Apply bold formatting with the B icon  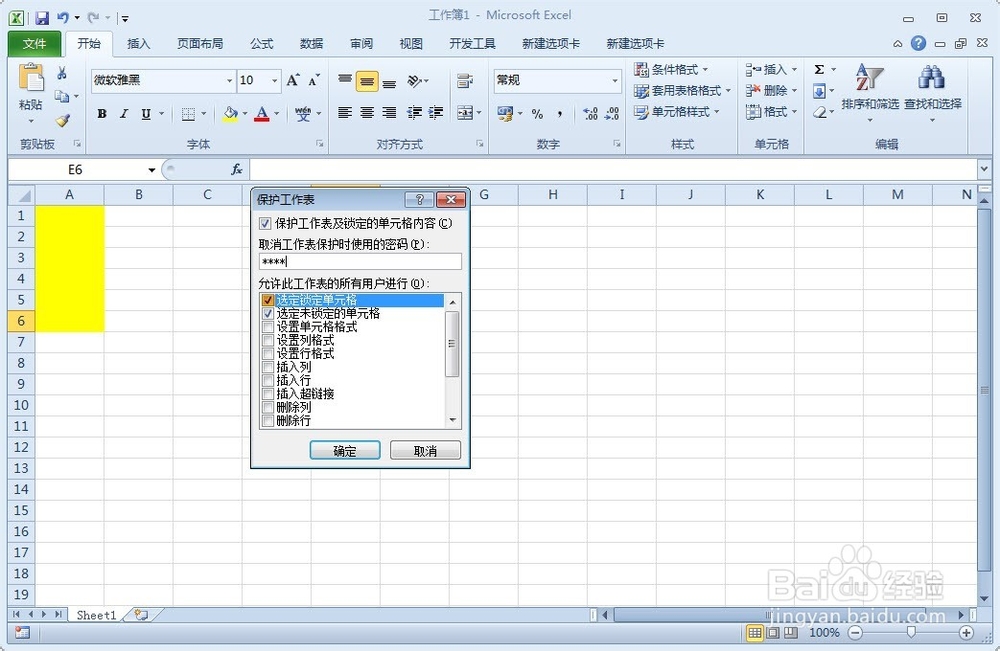[x=101, y=114]
